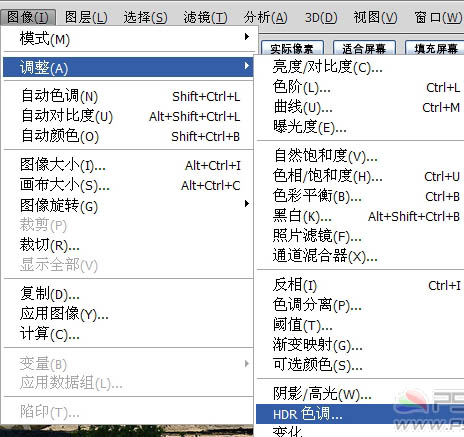464x437 pixels.
Task: Open 图像大小(I)... dialog
Action: pos(128,165)
